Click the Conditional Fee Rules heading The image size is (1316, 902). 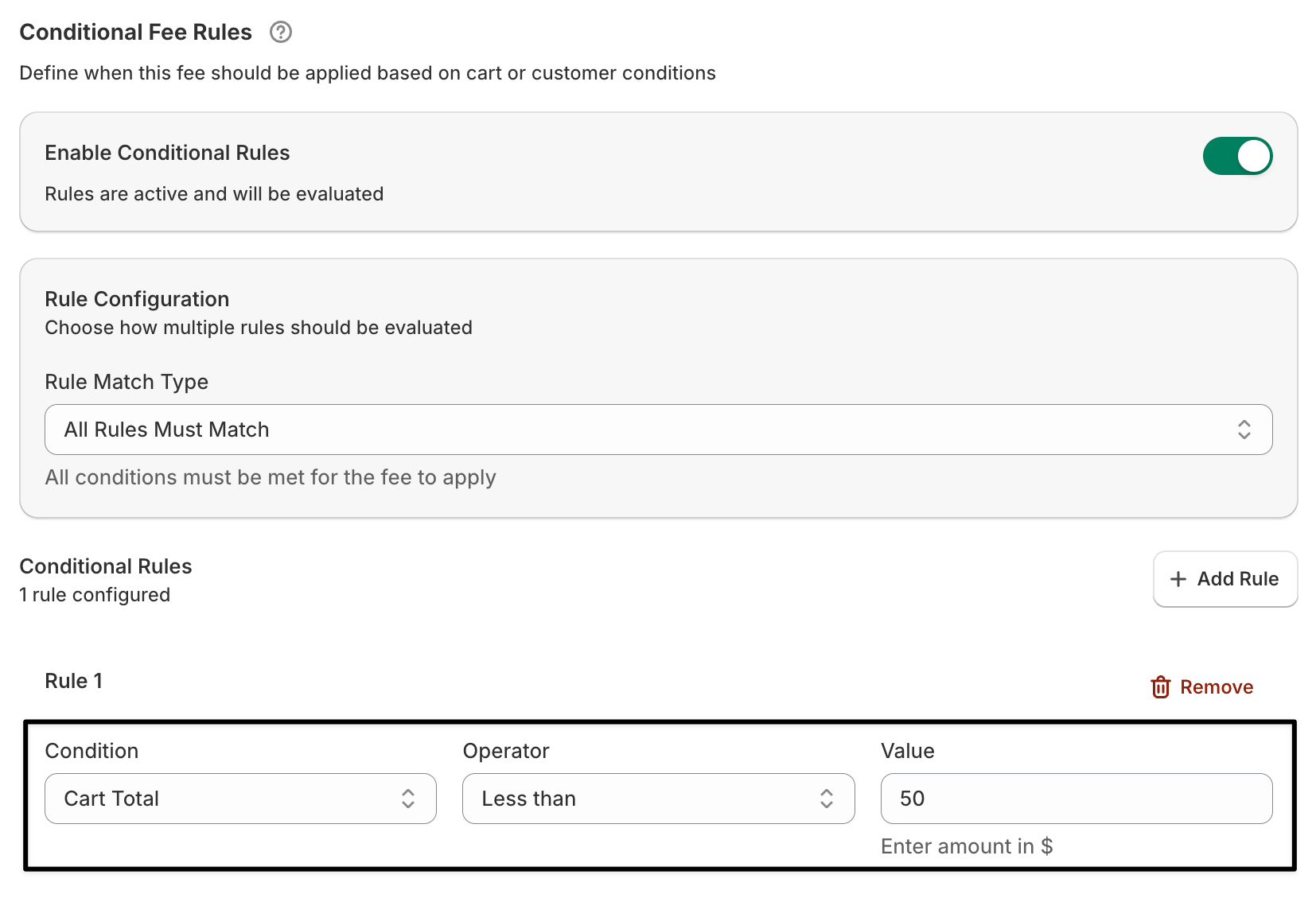tap(135, 33)
